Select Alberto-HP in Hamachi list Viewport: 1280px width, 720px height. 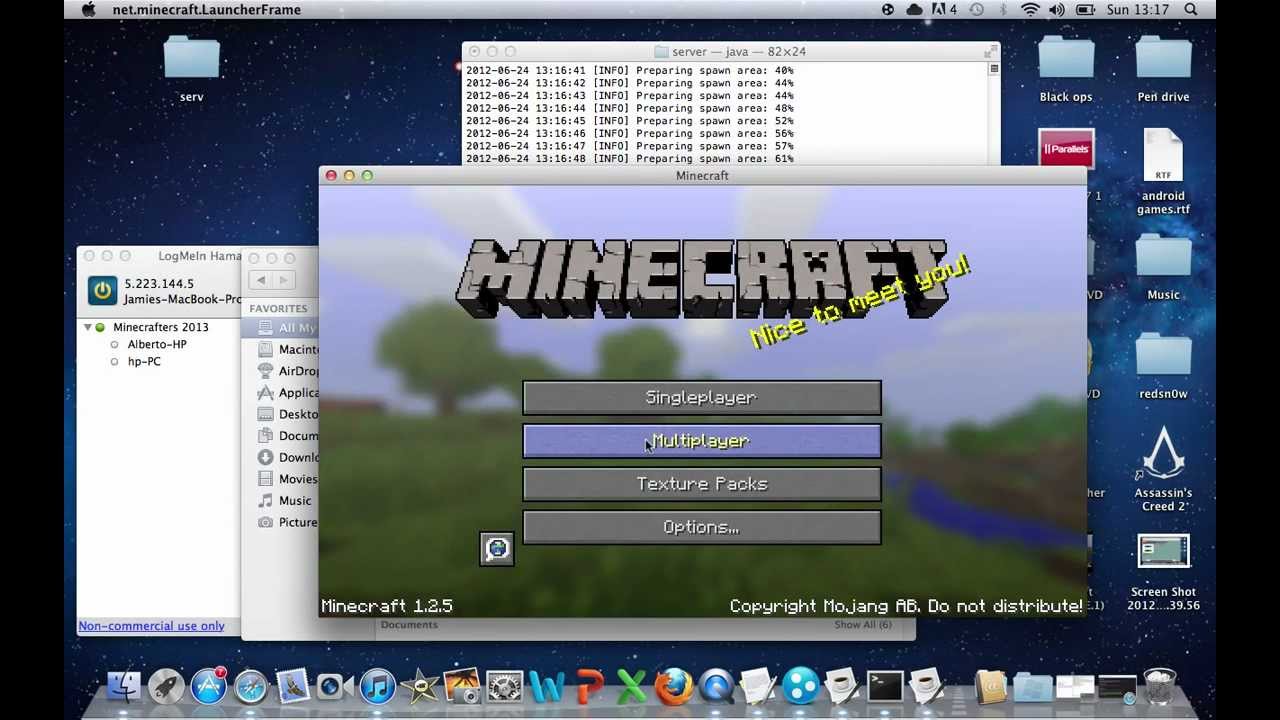(x=157, y=344)
